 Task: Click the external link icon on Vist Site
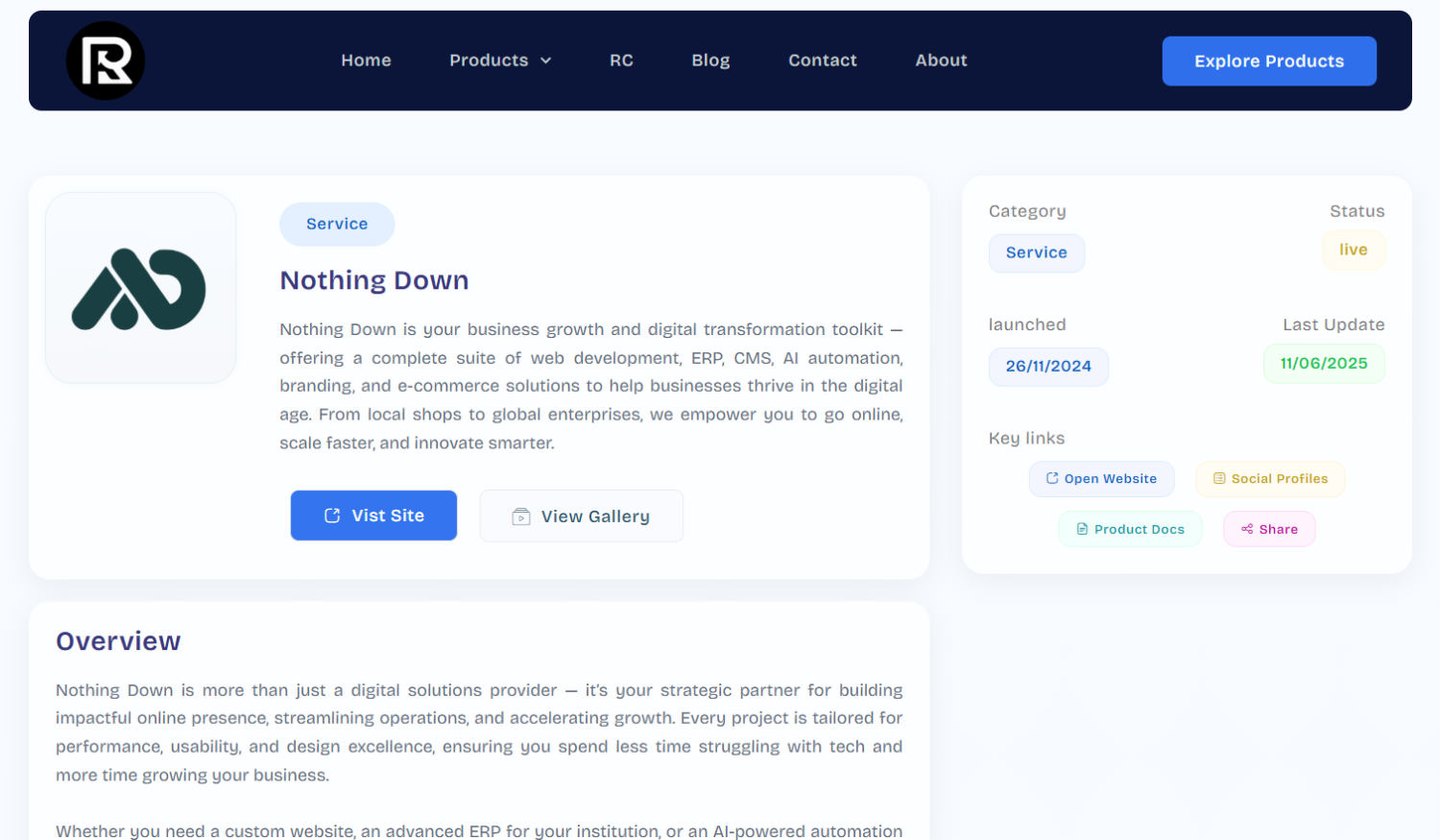point(333,516)
